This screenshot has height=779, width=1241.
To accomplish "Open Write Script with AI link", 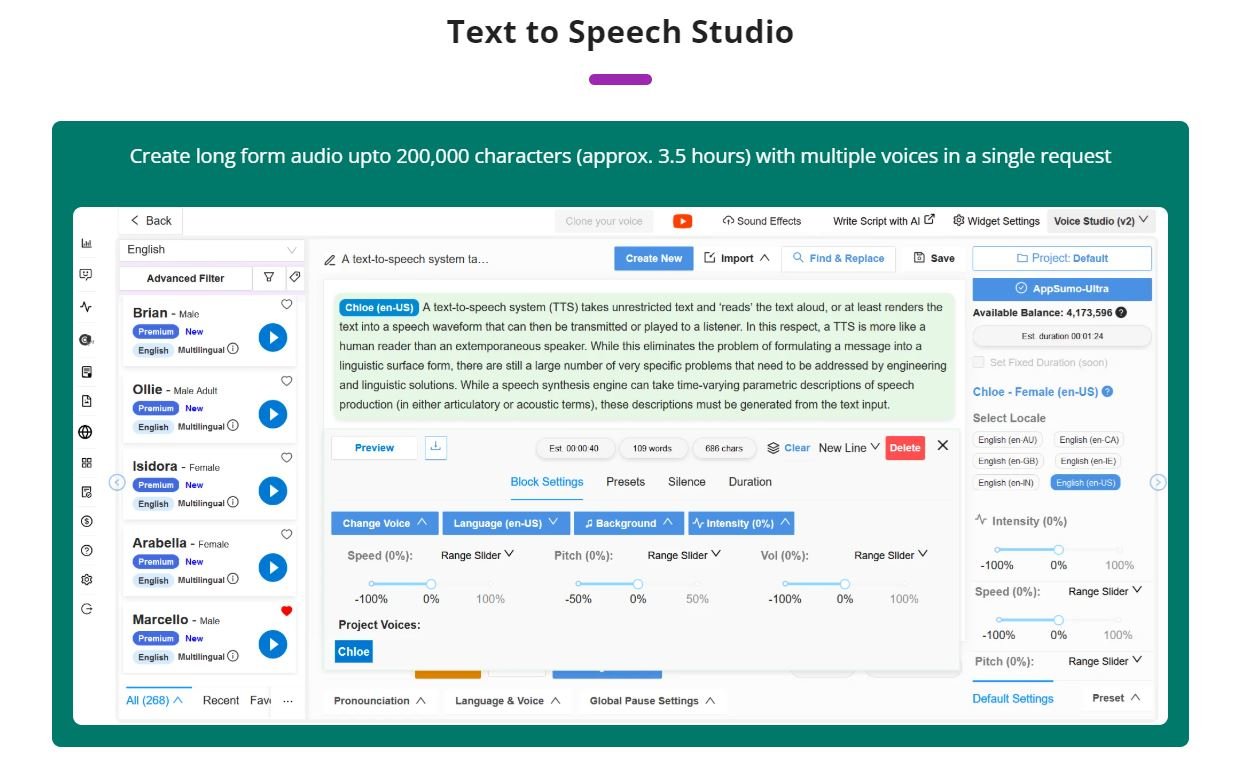I will [x=884, y=221].
